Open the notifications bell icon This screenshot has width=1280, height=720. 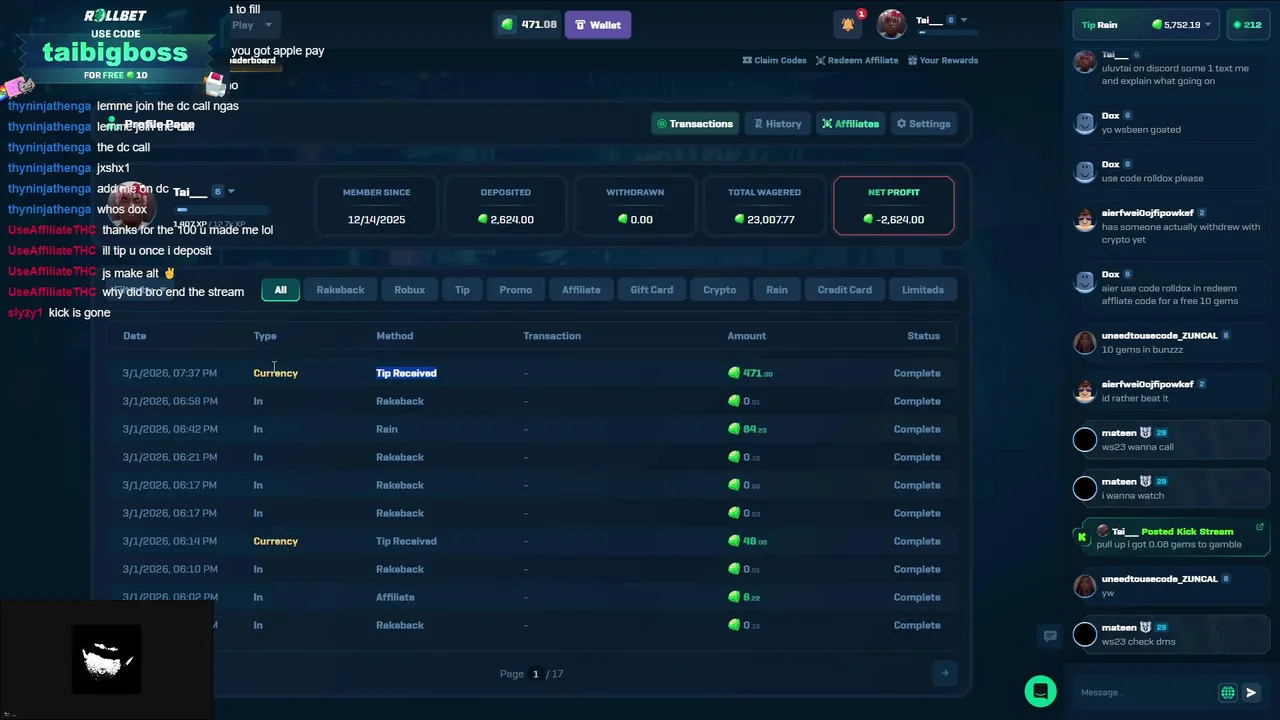pos(848,25)
